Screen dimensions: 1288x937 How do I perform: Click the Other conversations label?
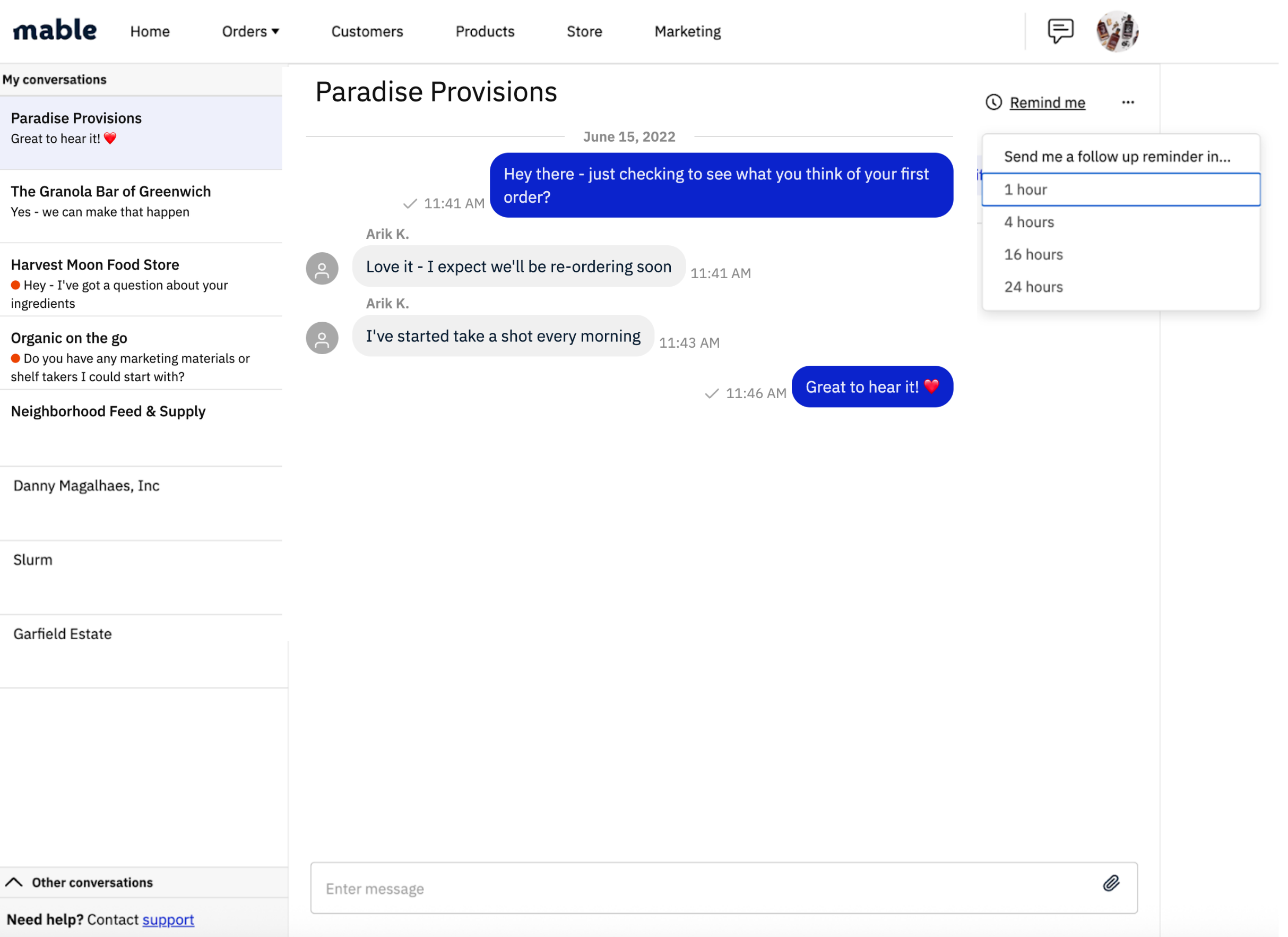click(92, 882)
